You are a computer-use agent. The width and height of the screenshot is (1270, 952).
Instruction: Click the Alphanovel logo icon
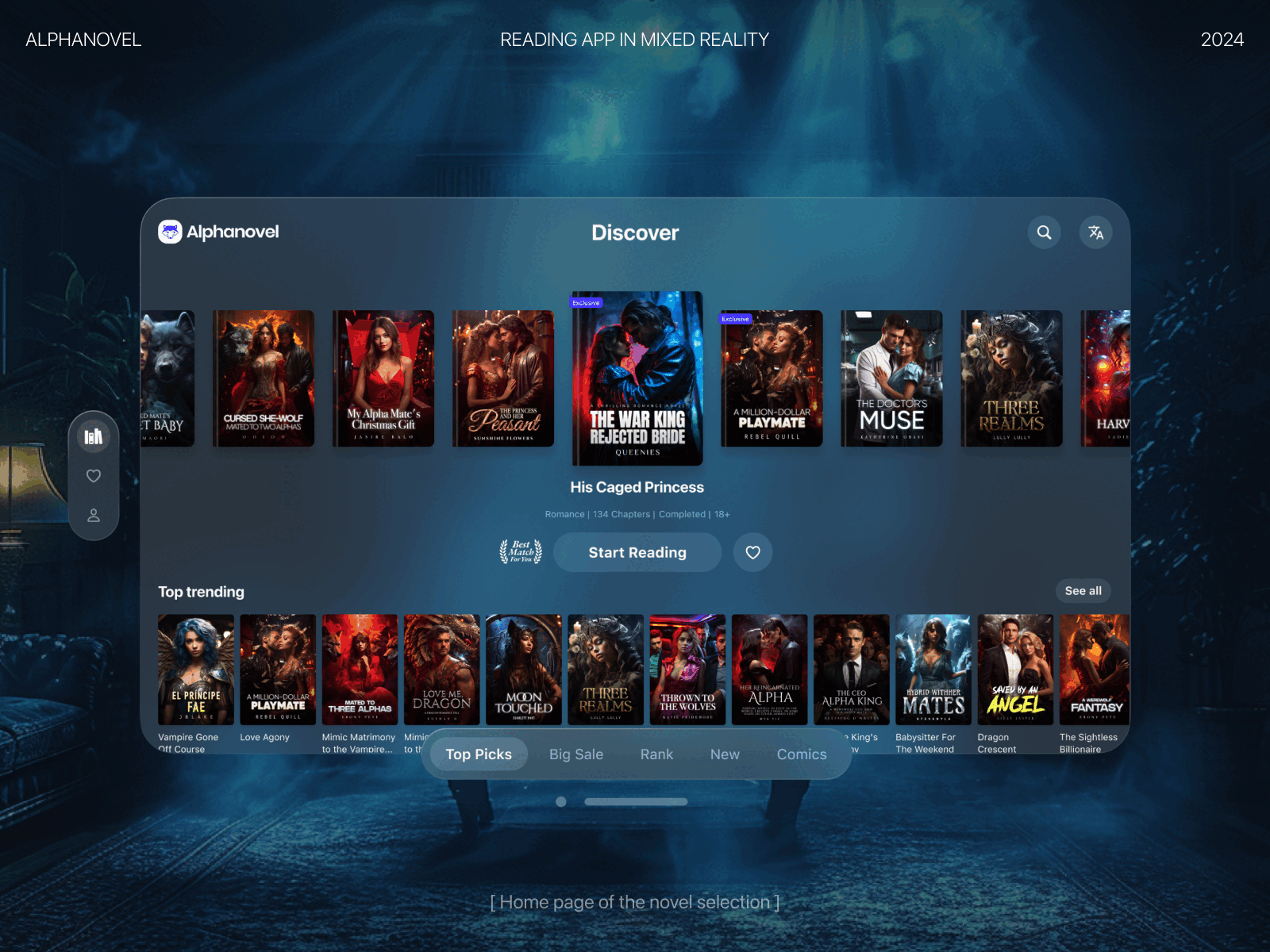coord(170,232)
